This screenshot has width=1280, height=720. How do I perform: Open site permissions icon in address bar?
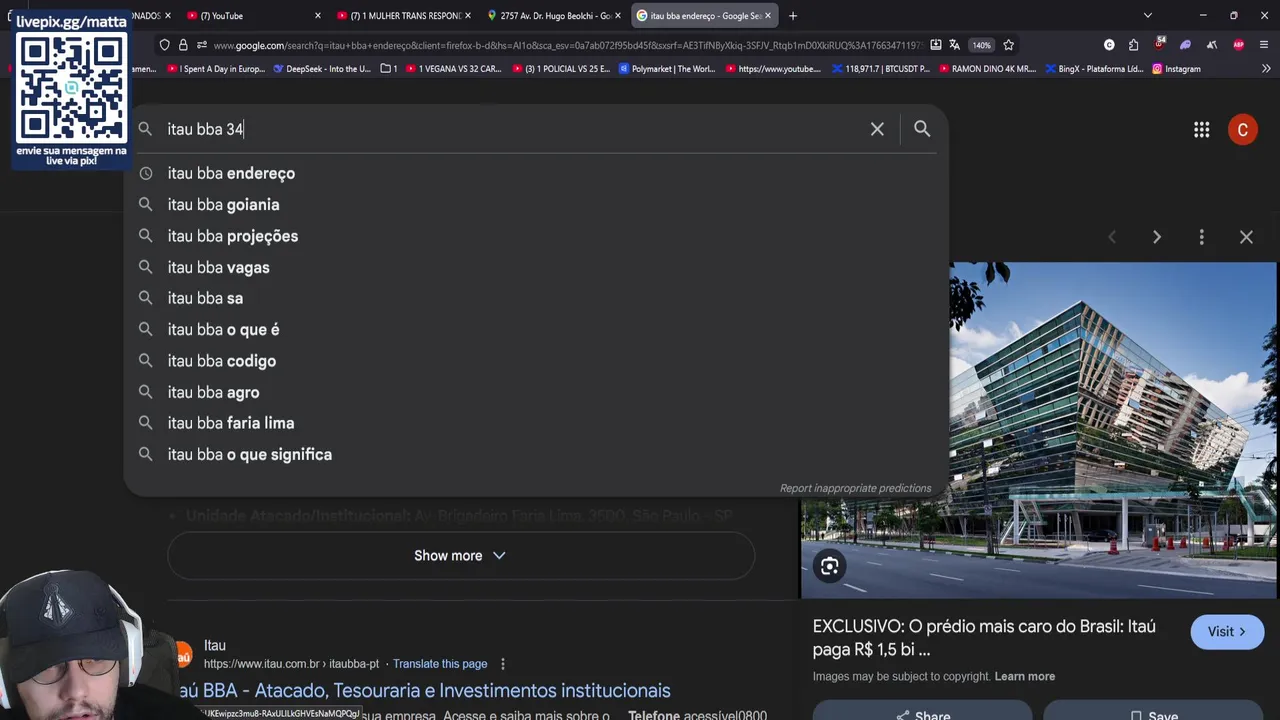[202, 45]
